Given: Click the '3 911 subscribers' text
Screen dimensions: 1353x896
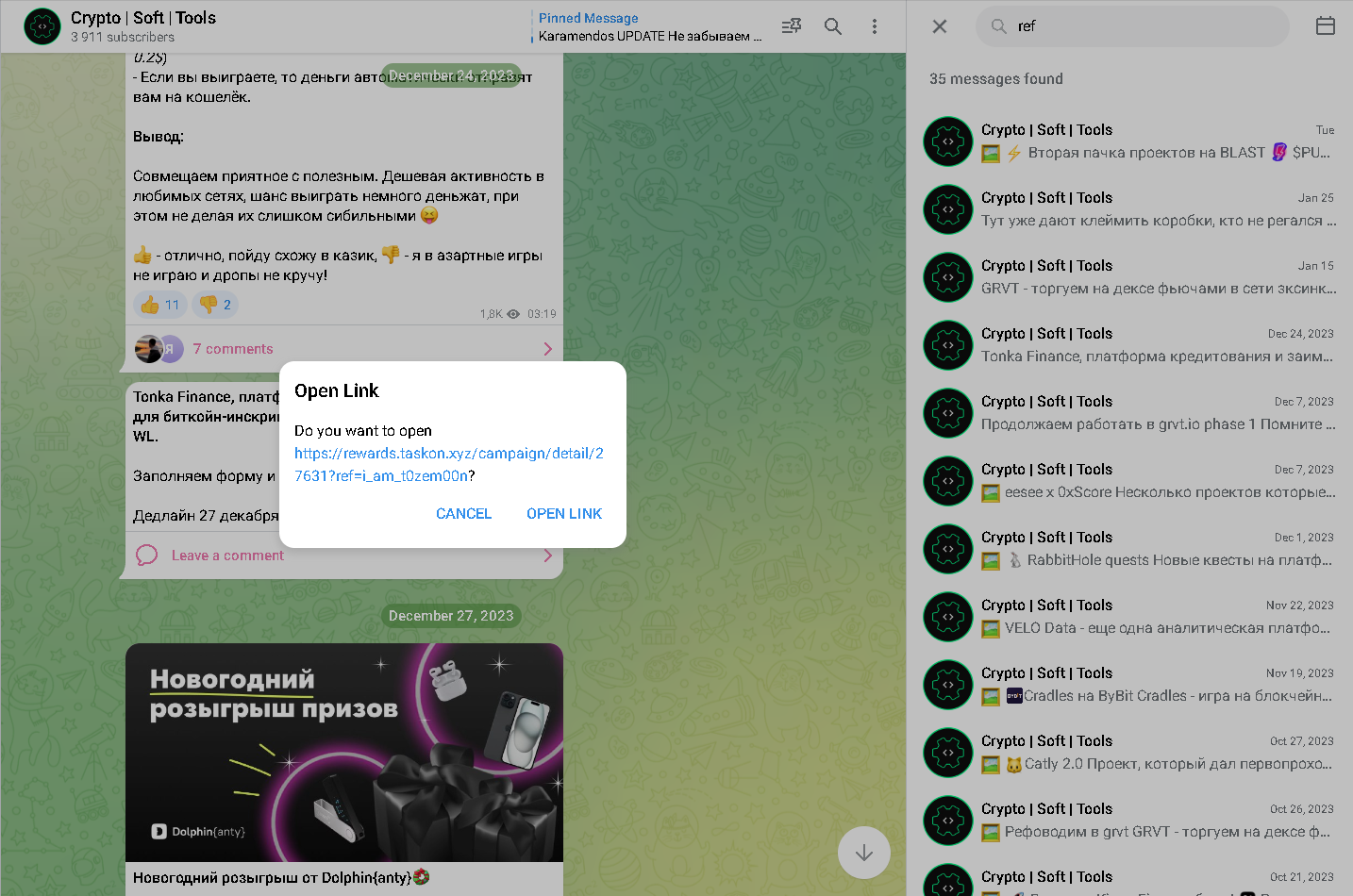Looking at the screenshot, I should coord(123,37).
